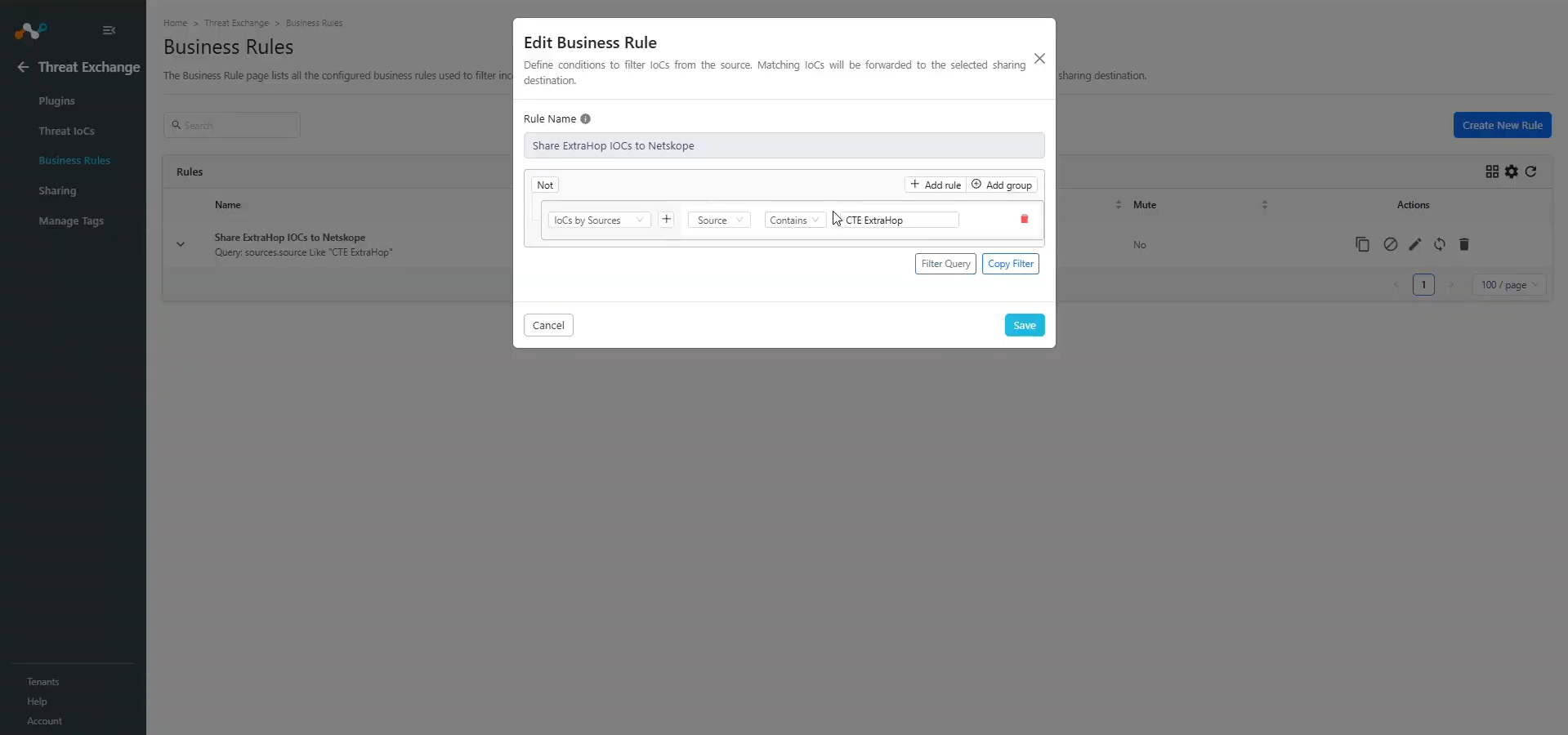Click the Rule Name info icon
The image size is (1568, 735).
585,119
